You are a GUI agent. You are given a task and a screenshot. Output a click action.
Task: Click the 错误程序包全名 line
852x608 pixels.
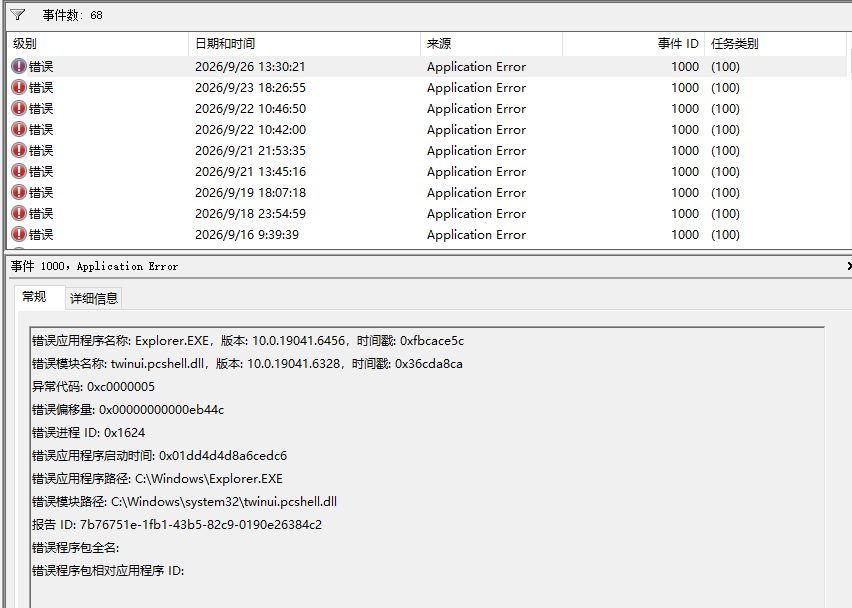(x=76, y=548)
